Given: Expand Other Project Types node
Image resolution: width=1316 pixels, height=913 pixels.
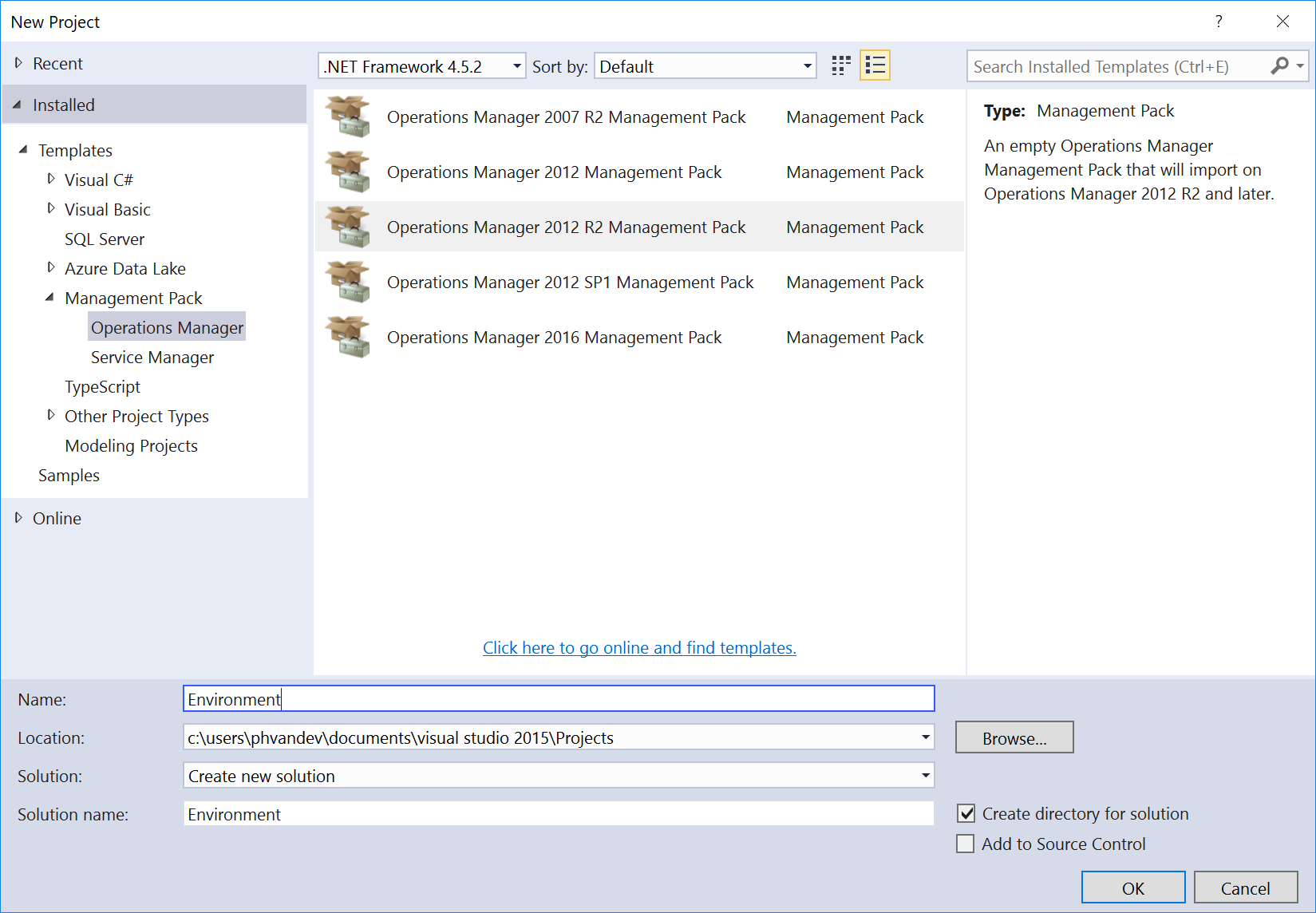Looking at the screenshot, I should (x=51, y=416).
